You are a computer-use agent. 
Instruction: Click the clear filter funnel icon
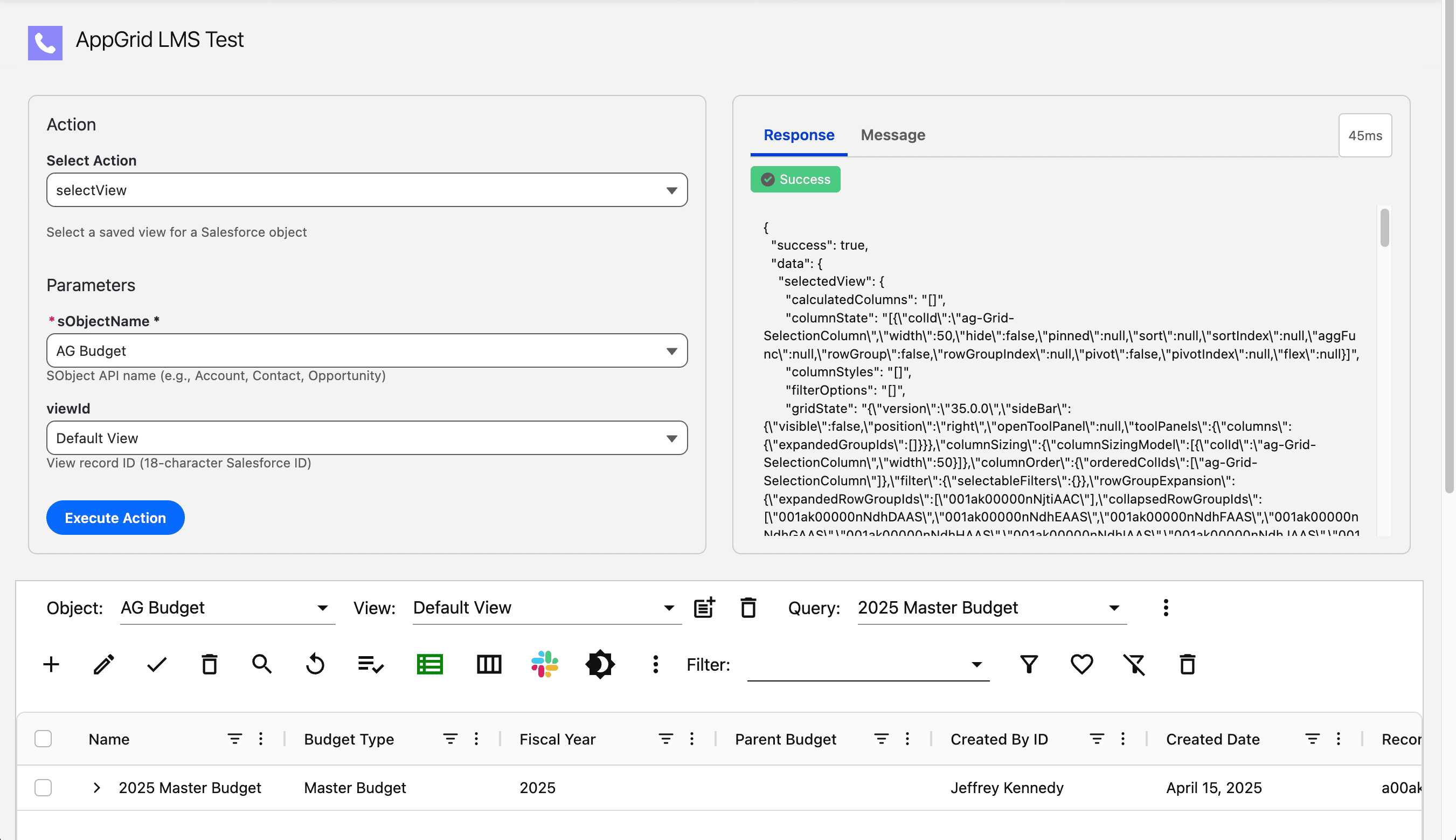point(1134,664)
